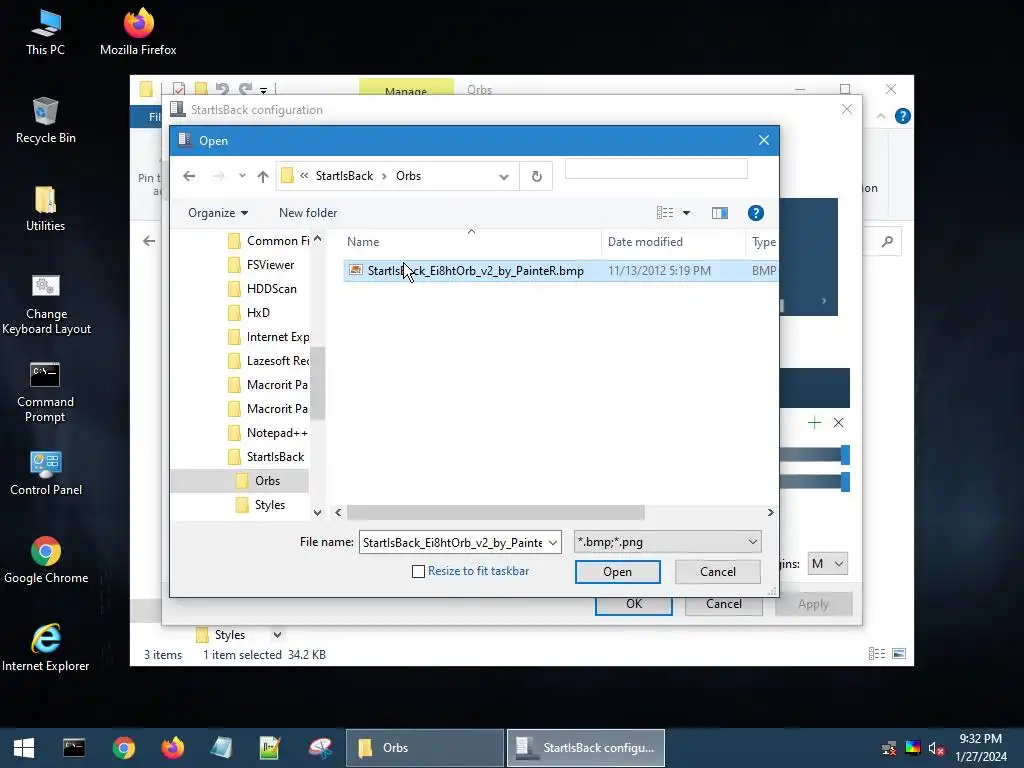
Task: Select the FSViewer folder in tree
Action: tap(261, 264)
